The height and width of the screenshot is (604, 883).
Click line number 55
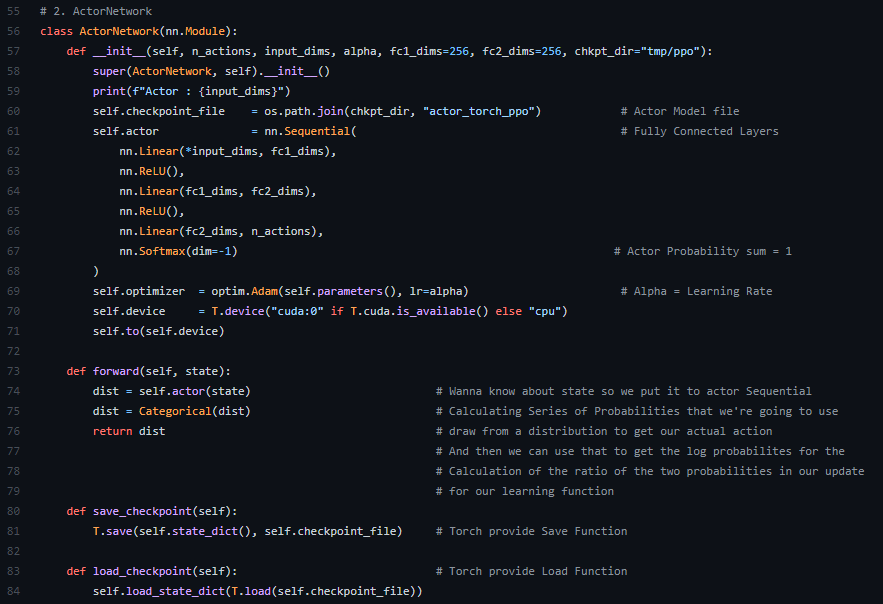coord(14,11)
